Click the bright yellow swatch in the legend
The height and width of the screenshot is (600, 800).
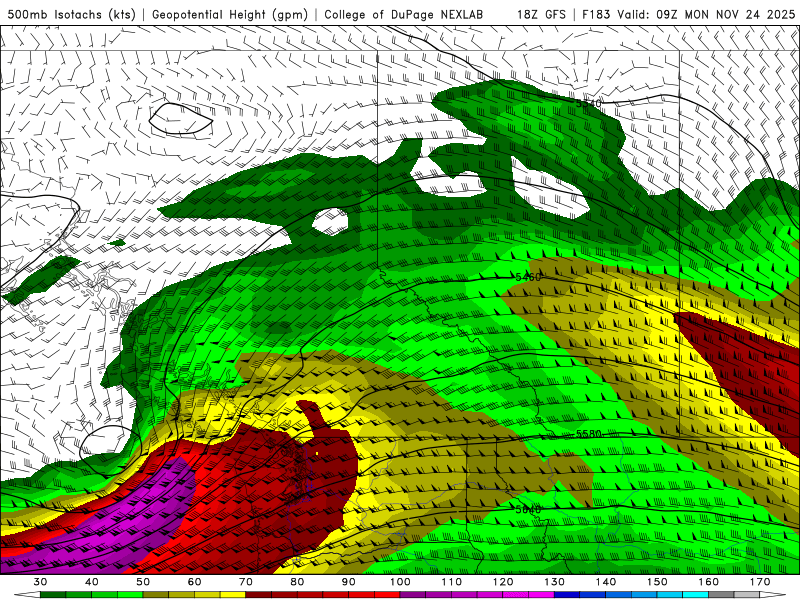coord(233,595)
